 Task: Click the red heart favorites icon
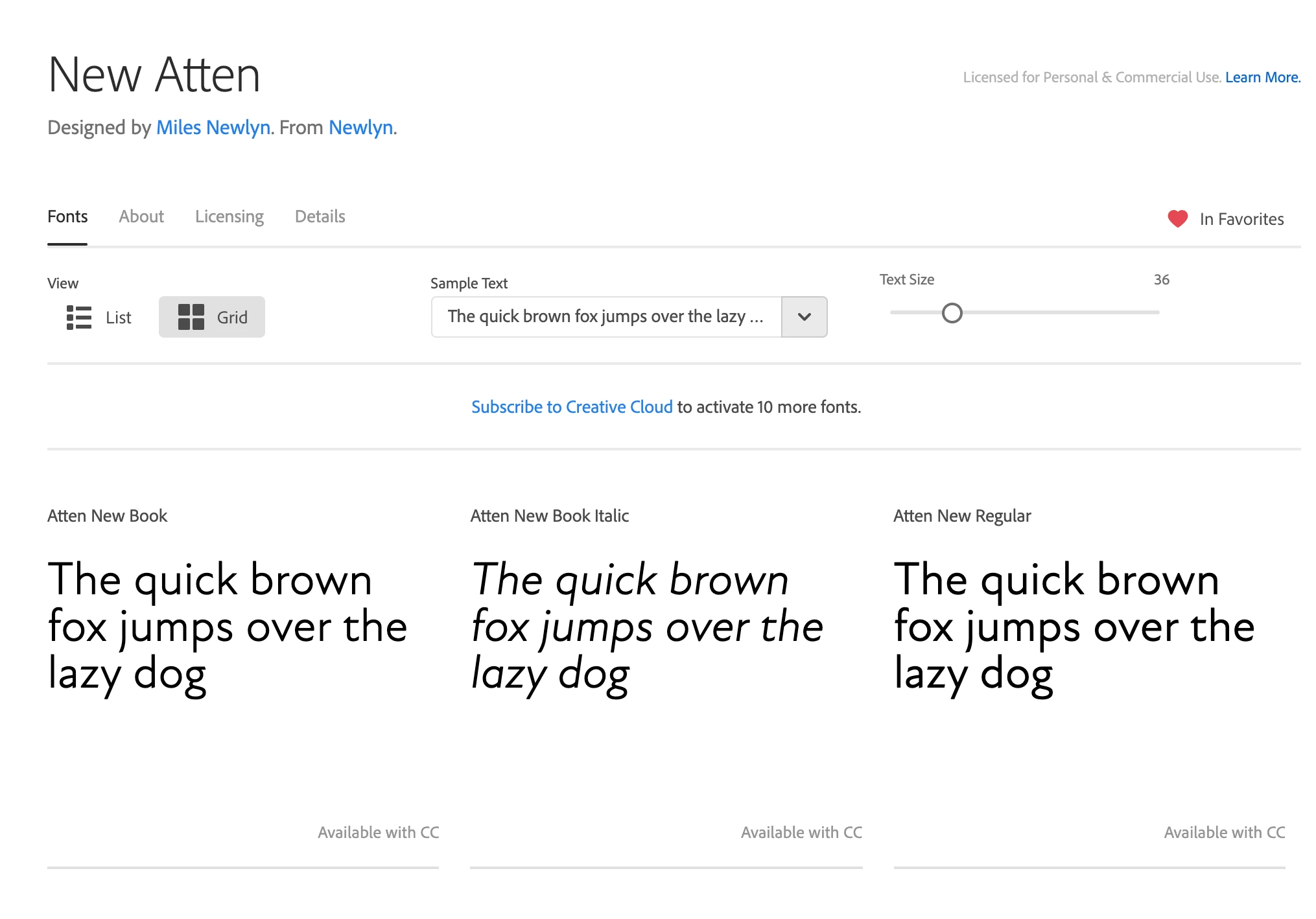tap(1177, 219)
